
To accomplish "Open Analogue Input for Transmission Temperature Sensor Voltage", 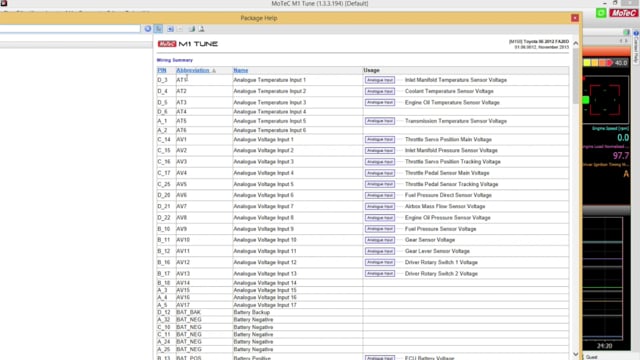I will pyautogui.click(x=380, y=121).
